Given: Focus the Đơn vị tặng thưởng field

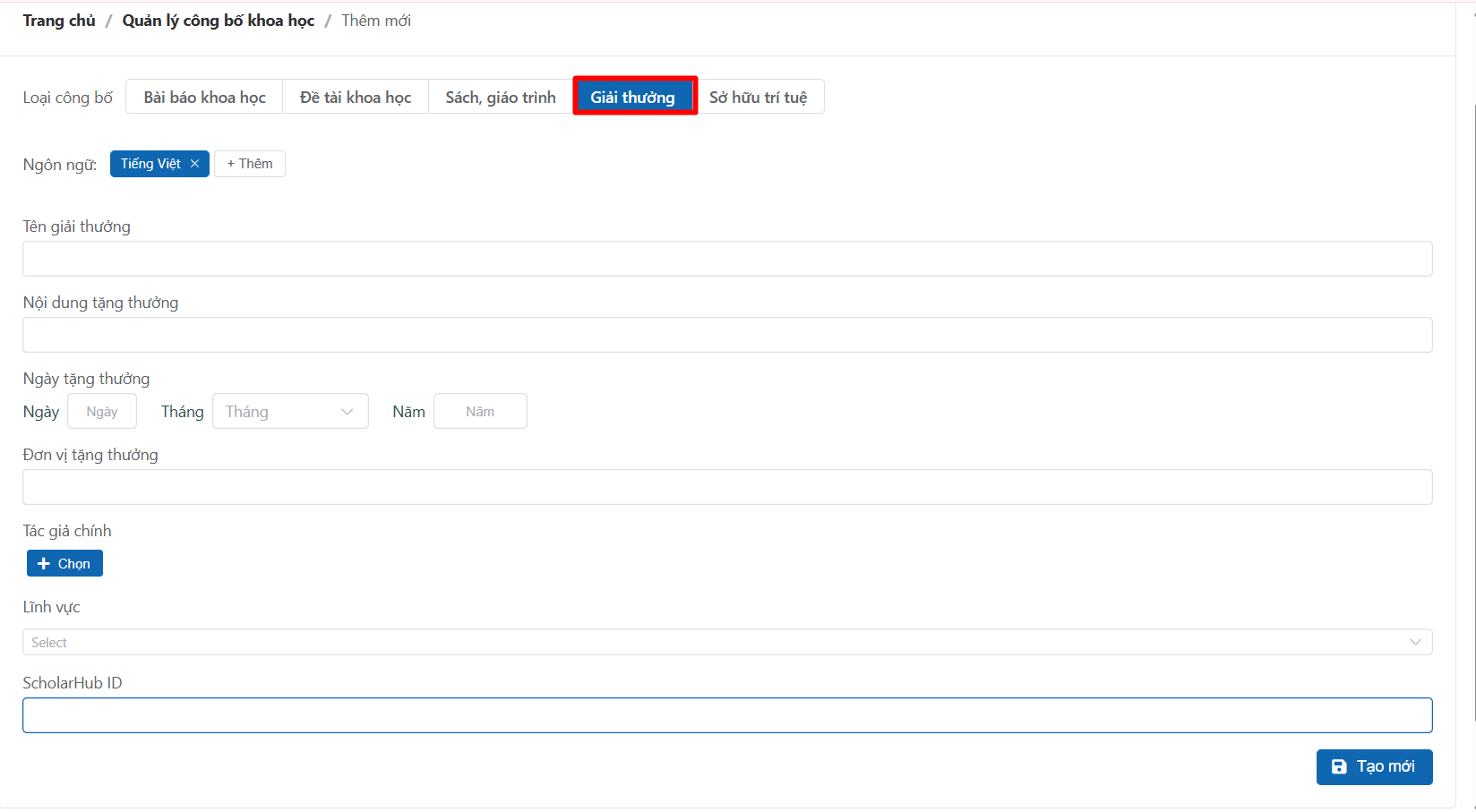Looking at the screenshot, I should 726,487.
